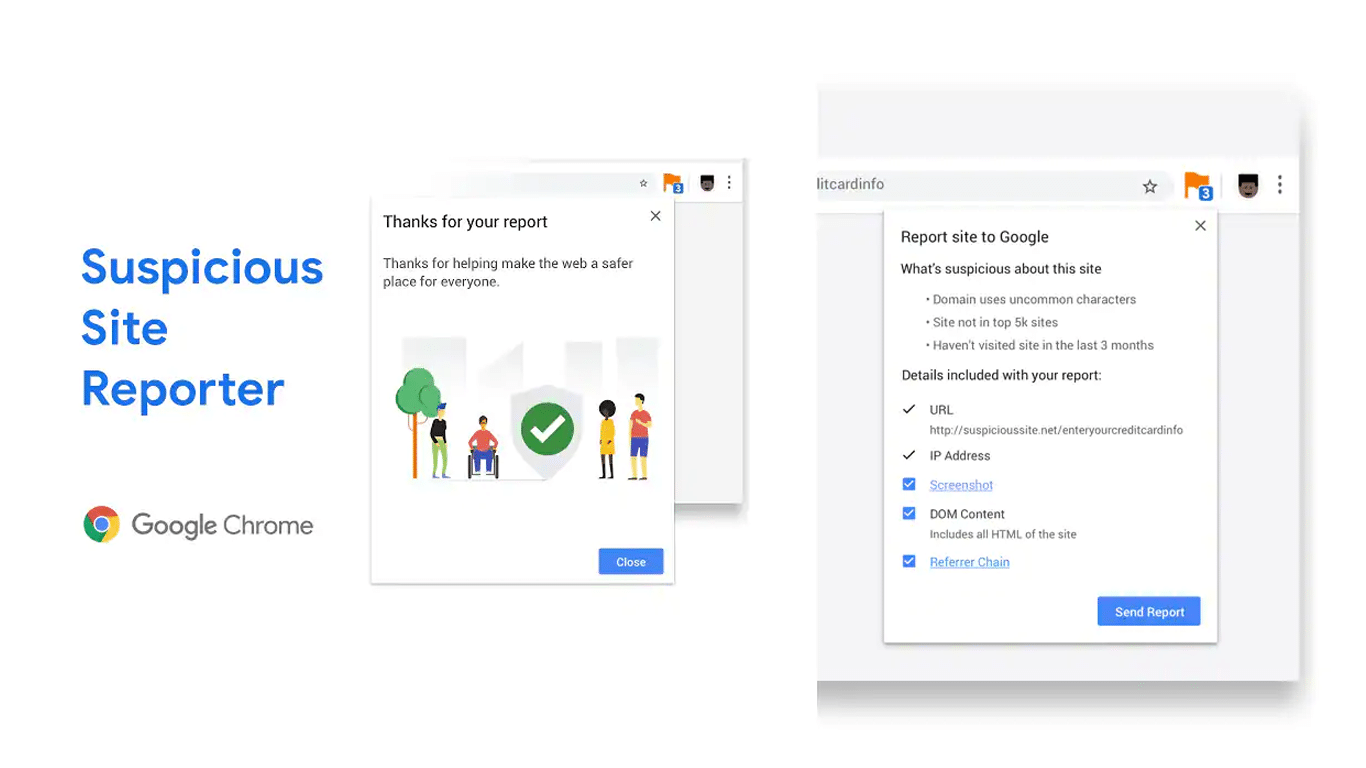Viewport: 1366px width, 768px height.
Task: Click 'Site not in top 5k sites' text
Action: [x=995, y=322]
